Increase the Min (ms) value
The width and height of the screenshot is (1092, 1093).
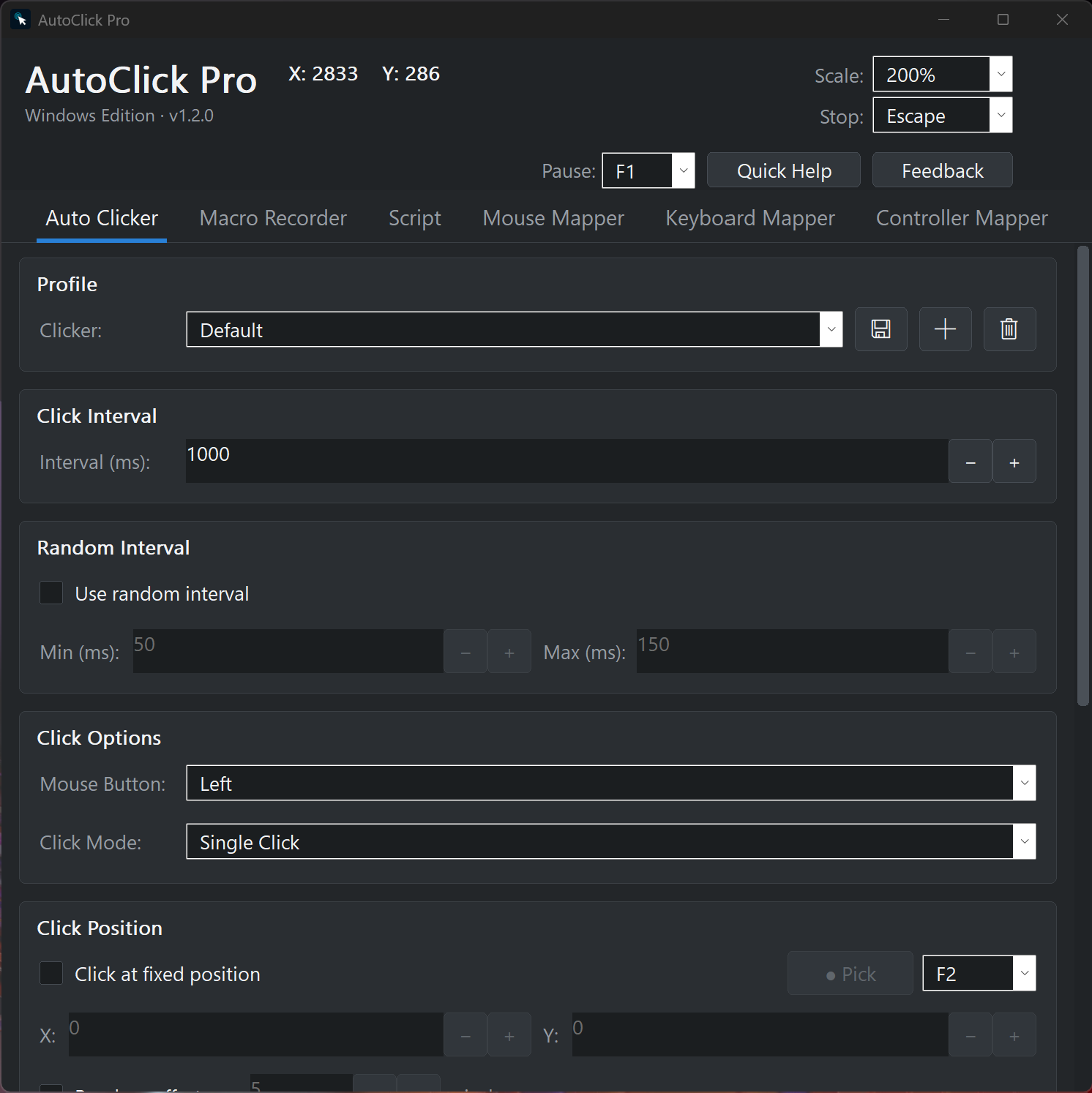[509, 651]
